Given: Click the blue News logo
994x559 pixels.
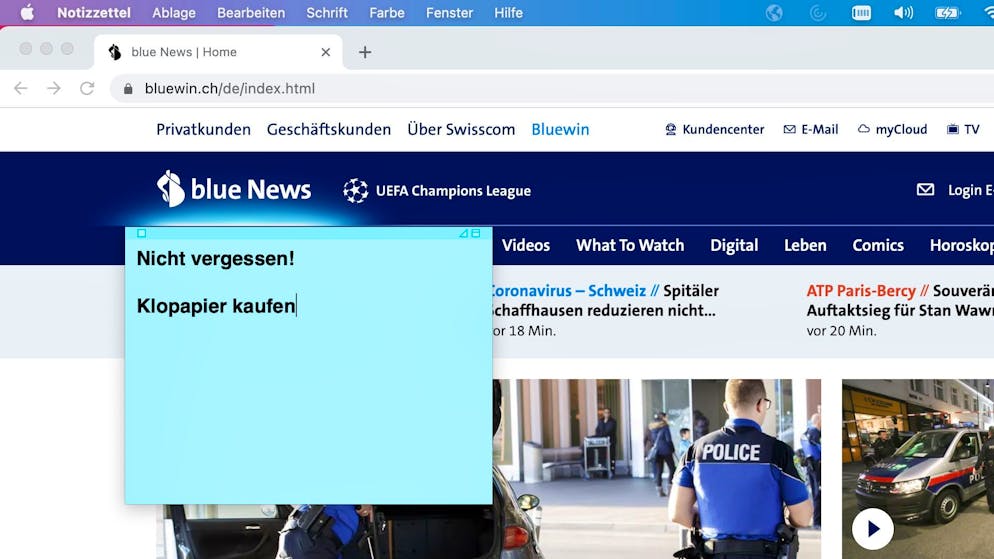Looking at the screenshot, I should click(x=234, y=189).
